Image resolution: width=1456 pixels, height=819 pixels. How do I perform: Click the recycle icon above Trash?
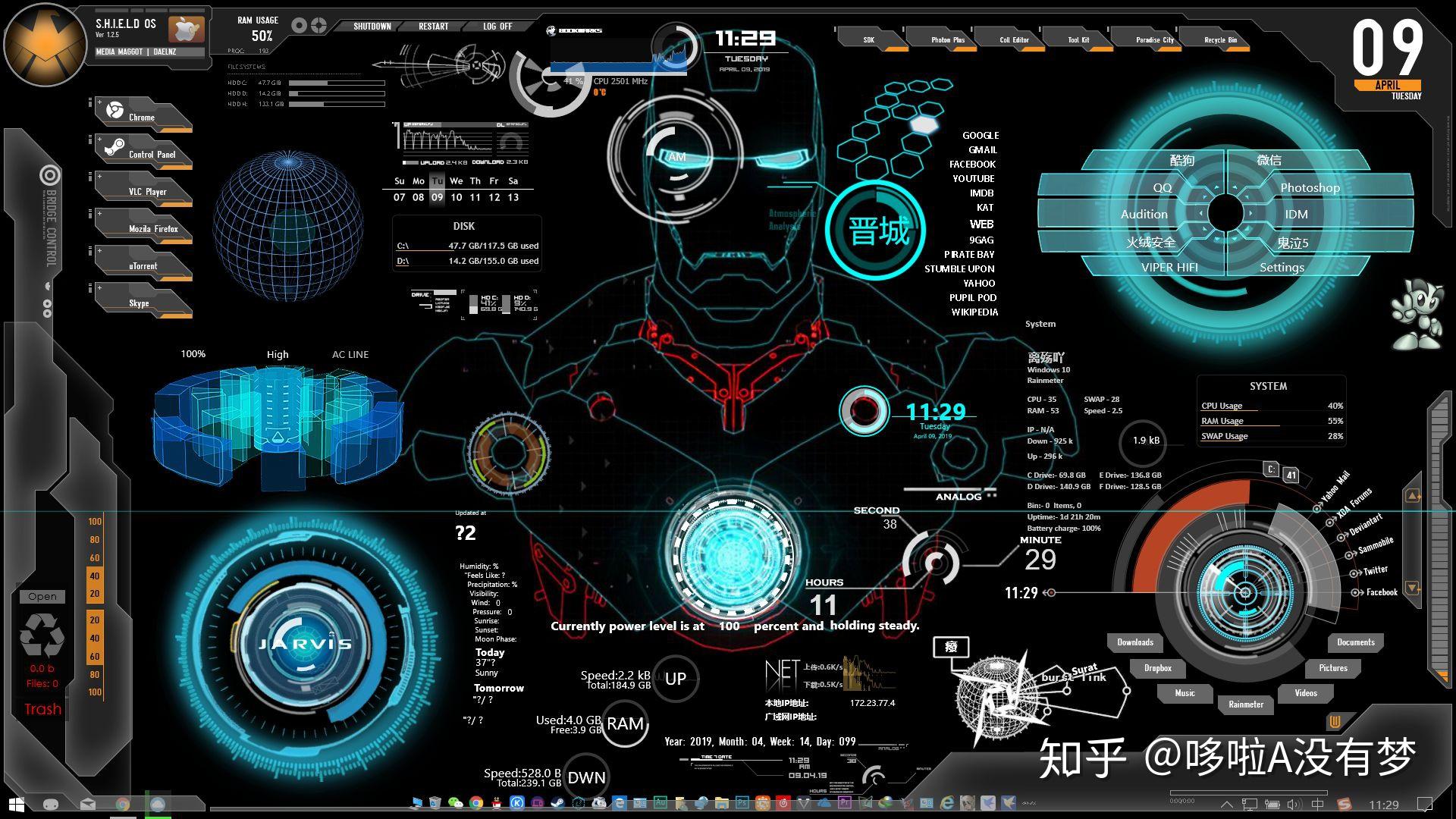(42, 634)
